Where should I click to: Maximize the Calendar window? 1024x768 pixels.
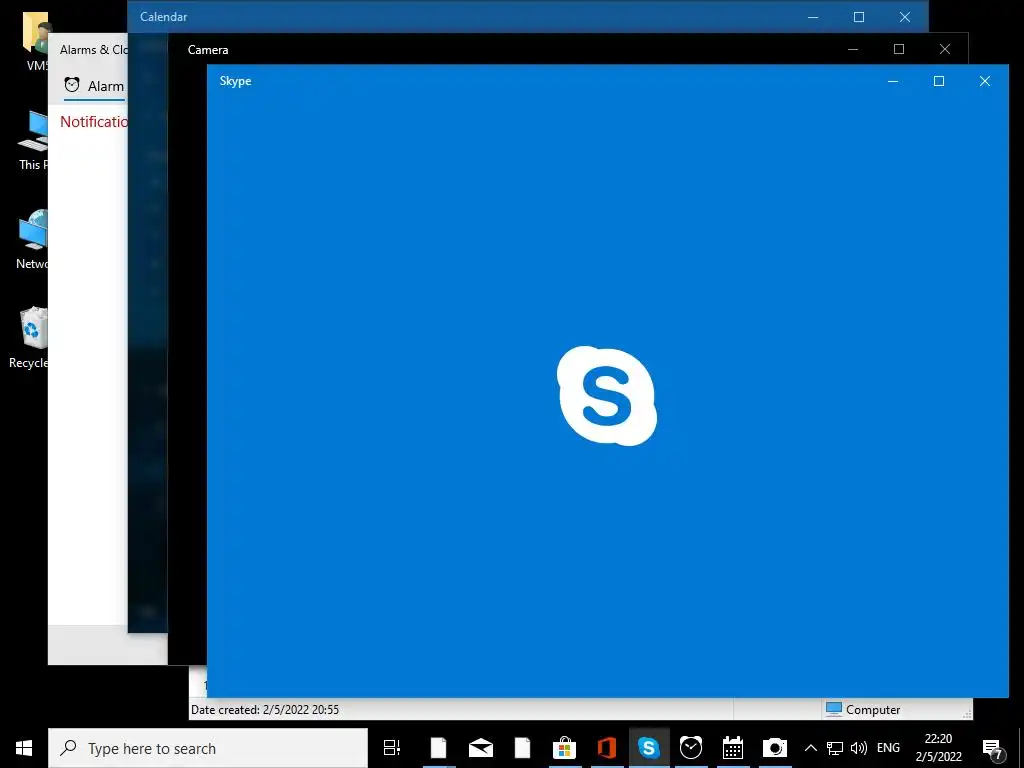859,17
